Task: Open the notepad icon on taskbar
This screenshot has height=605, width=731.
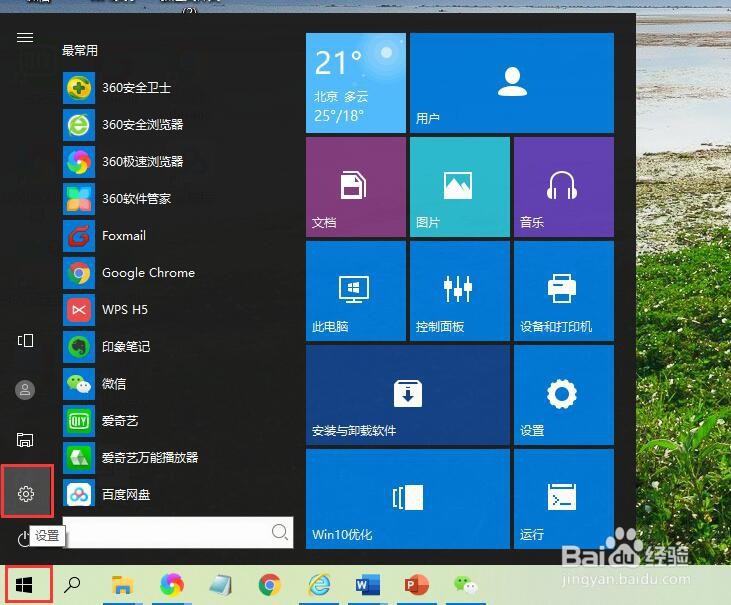Action: coord(221,585)
